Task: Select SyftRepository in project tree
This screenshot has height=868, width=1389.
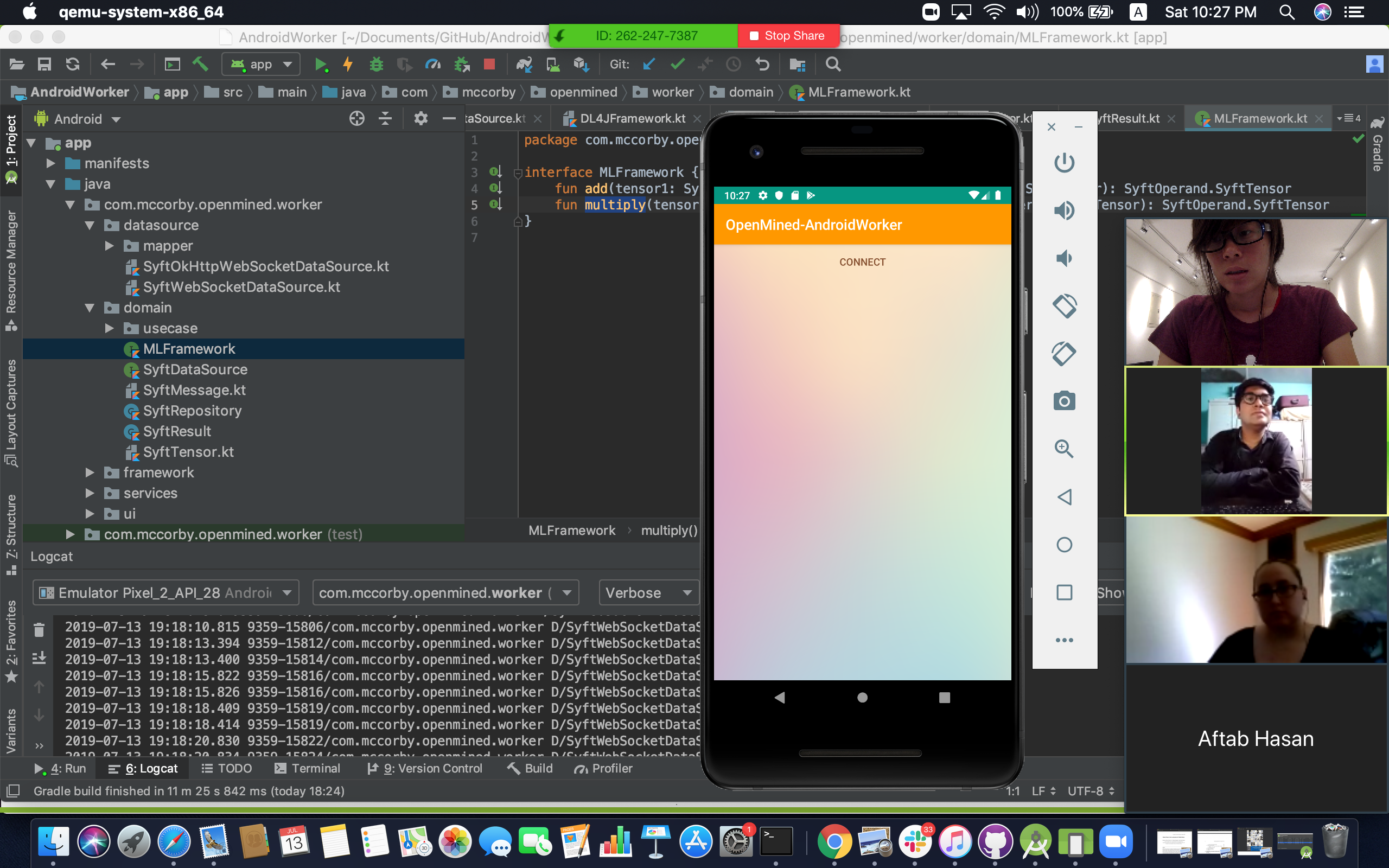Action: click(192, 411)
